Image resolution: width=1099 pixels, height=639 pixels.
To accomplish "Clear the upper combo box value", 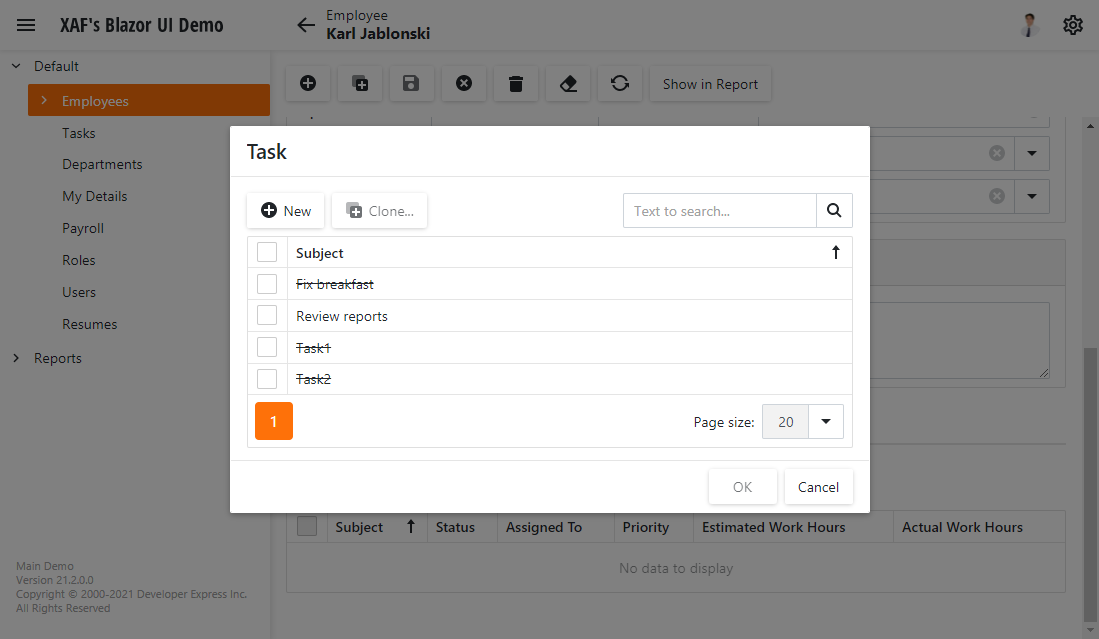I will coord(997,153).
